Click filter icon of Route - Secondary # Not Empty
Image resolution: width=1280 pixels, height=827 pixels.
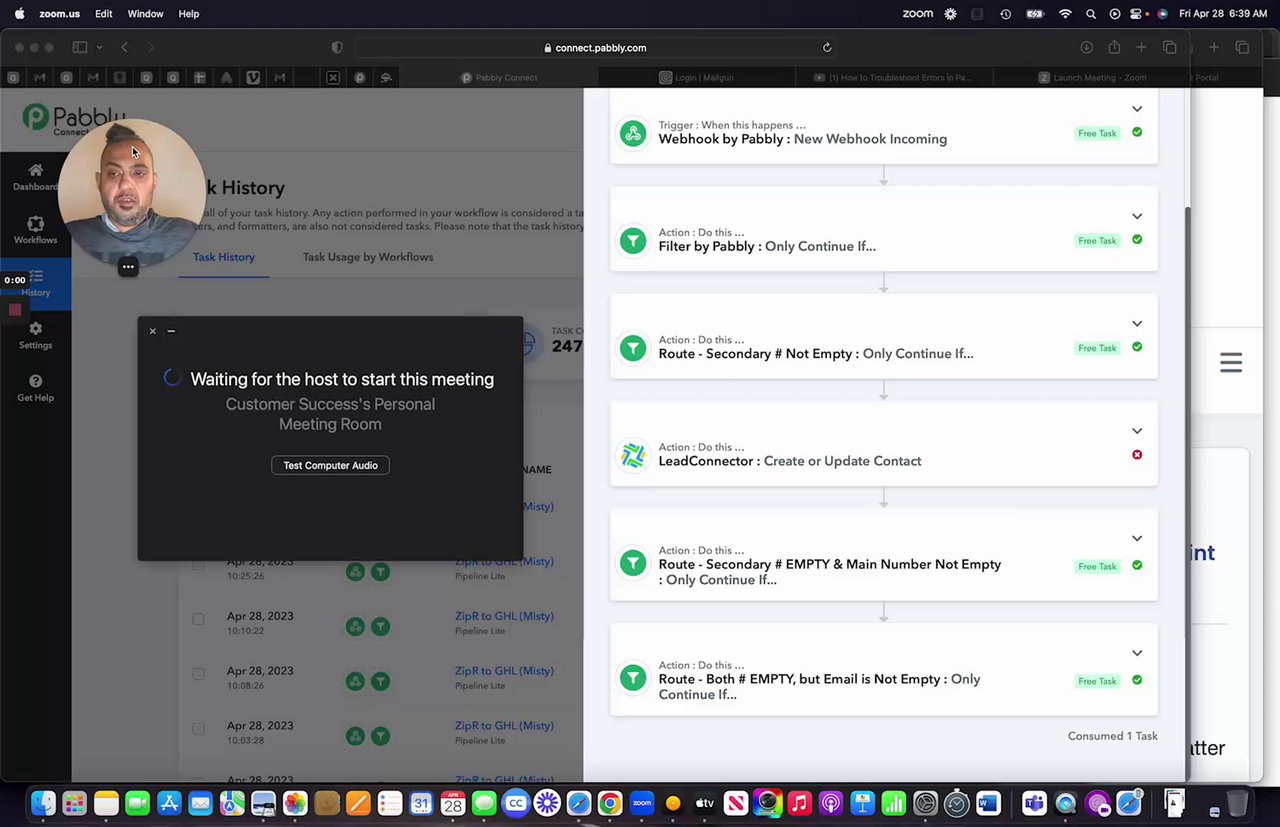click(x=633, y=347)
